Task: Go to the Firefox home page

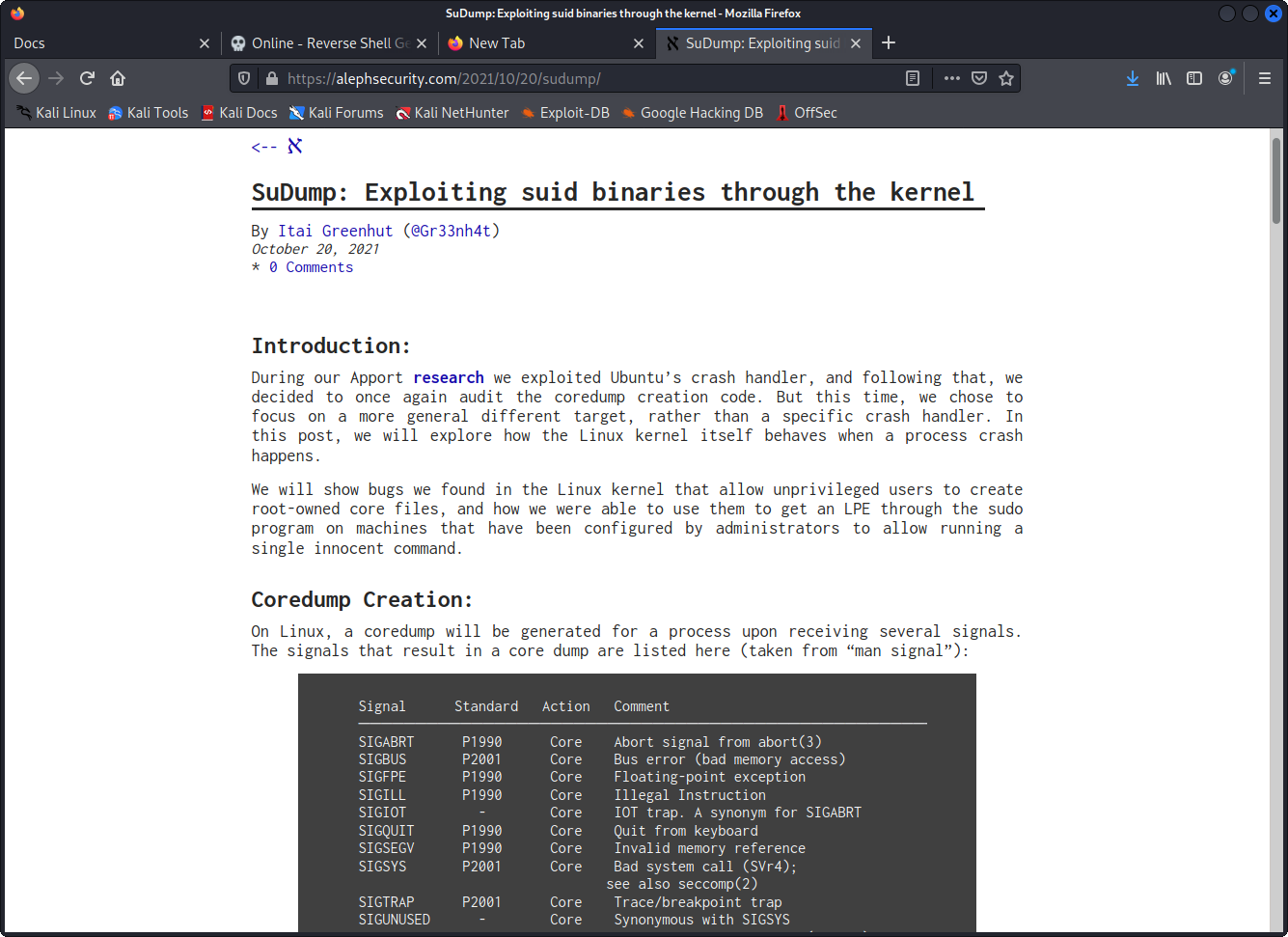Action: point(118,78)
